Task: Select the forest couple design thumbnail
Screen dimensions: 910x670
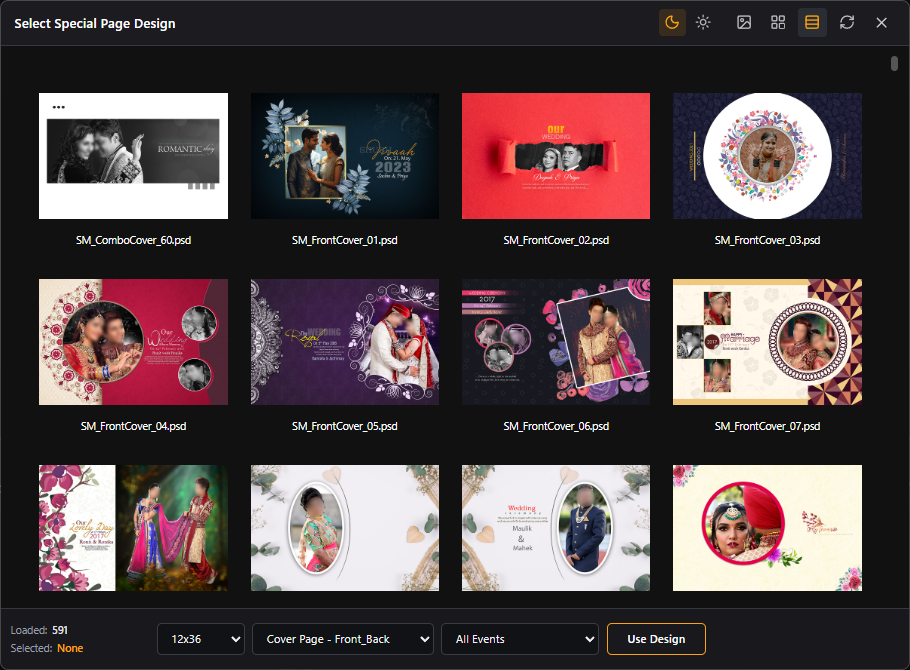Action: coord(133,528)
